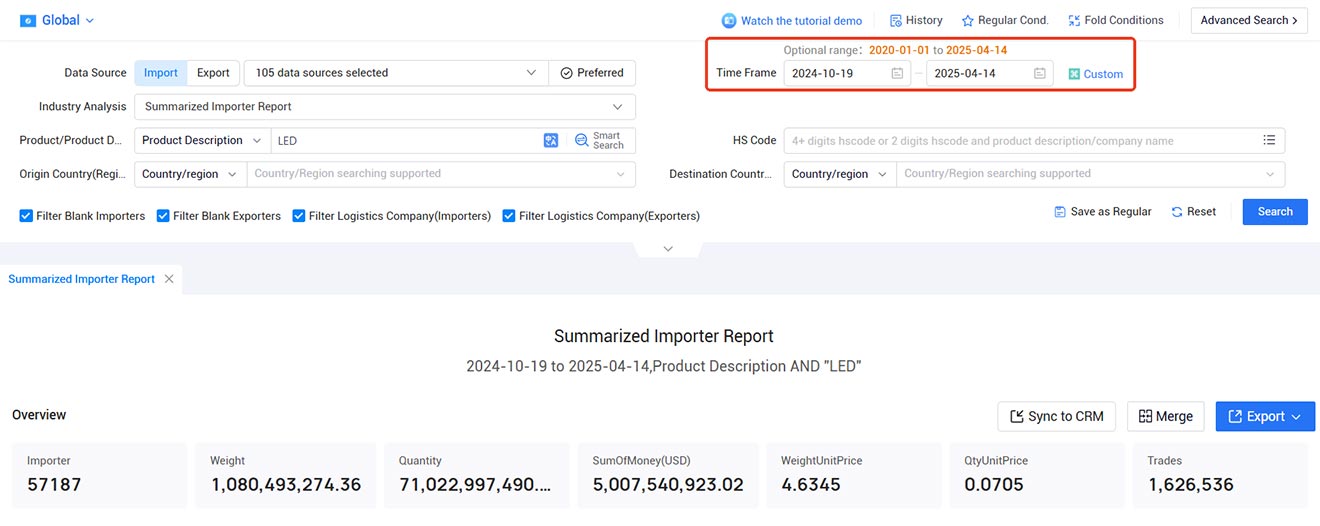Click Sync to CRM
1320x526 pixels.
point(1057,416)
